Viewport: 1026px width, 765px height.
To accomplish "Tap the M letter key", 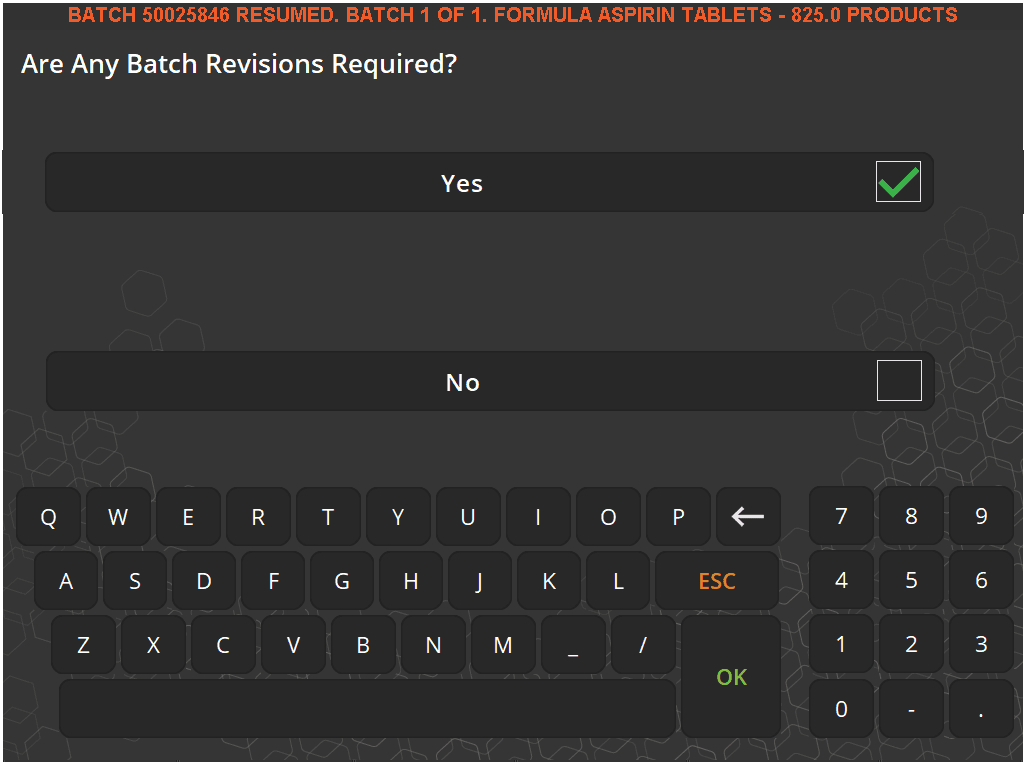I will tap(503, 645).
